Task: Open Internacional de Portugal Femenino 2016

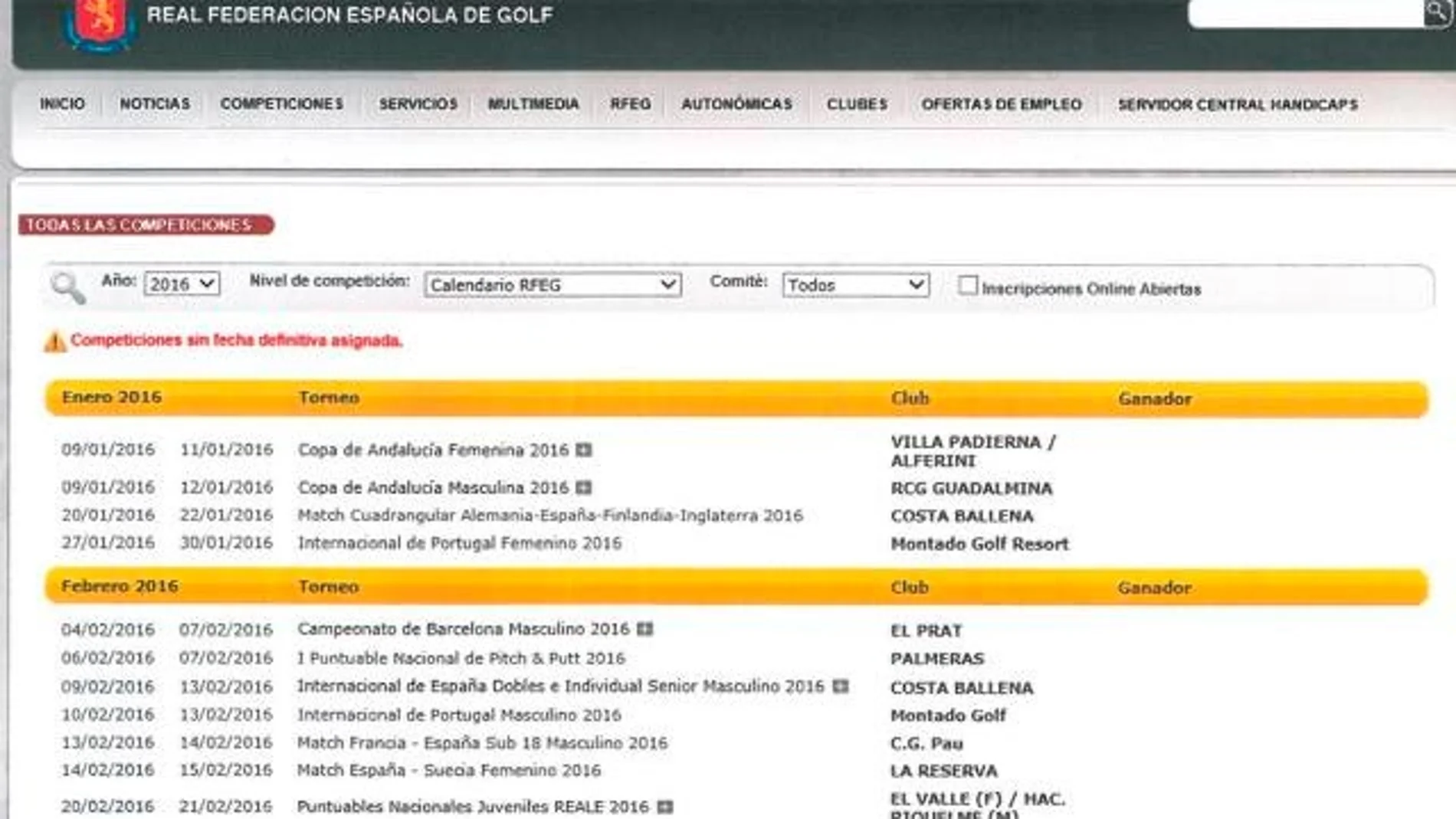Action: [x=460, y=543]
